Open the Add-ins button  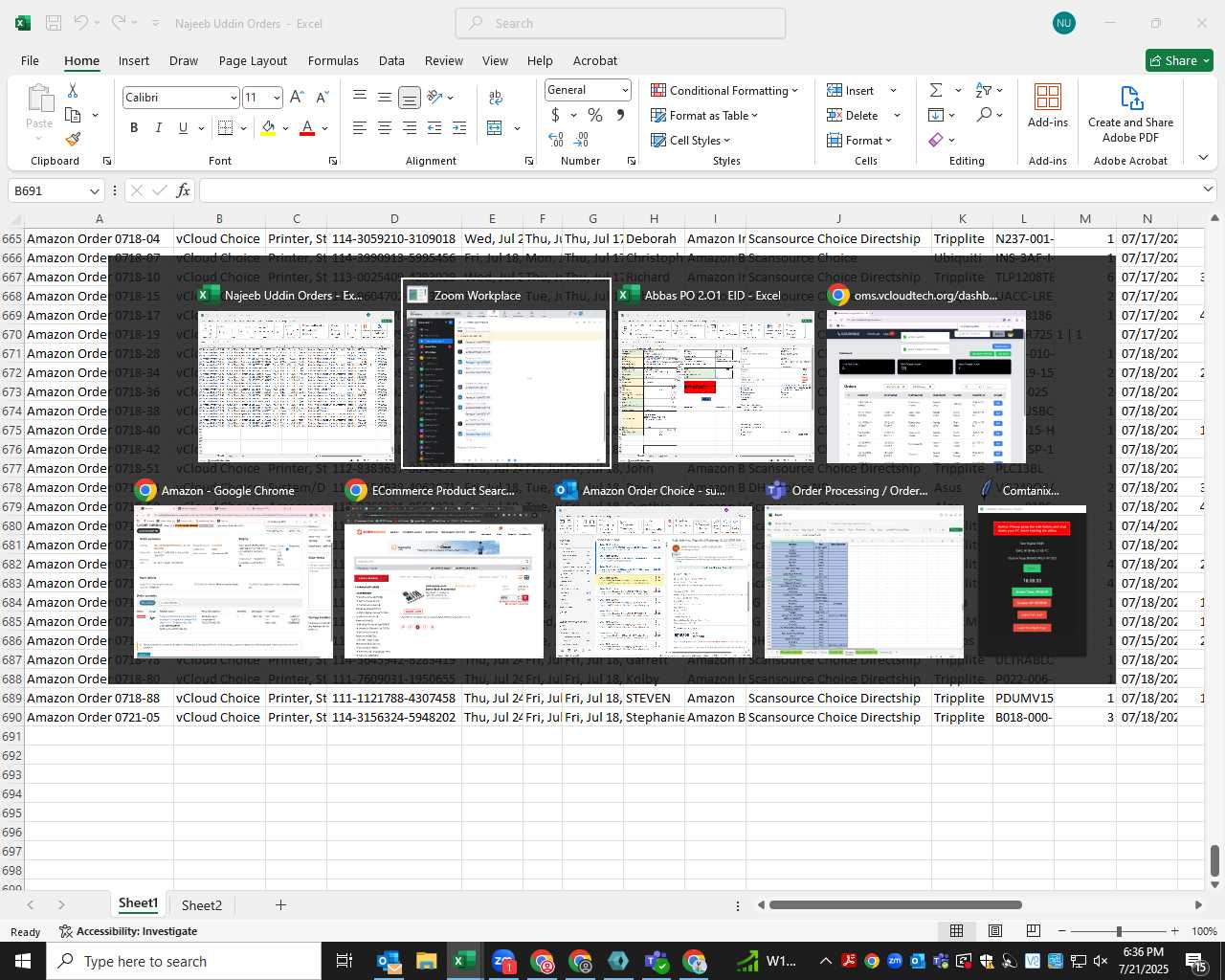[x=1048, y=105]
